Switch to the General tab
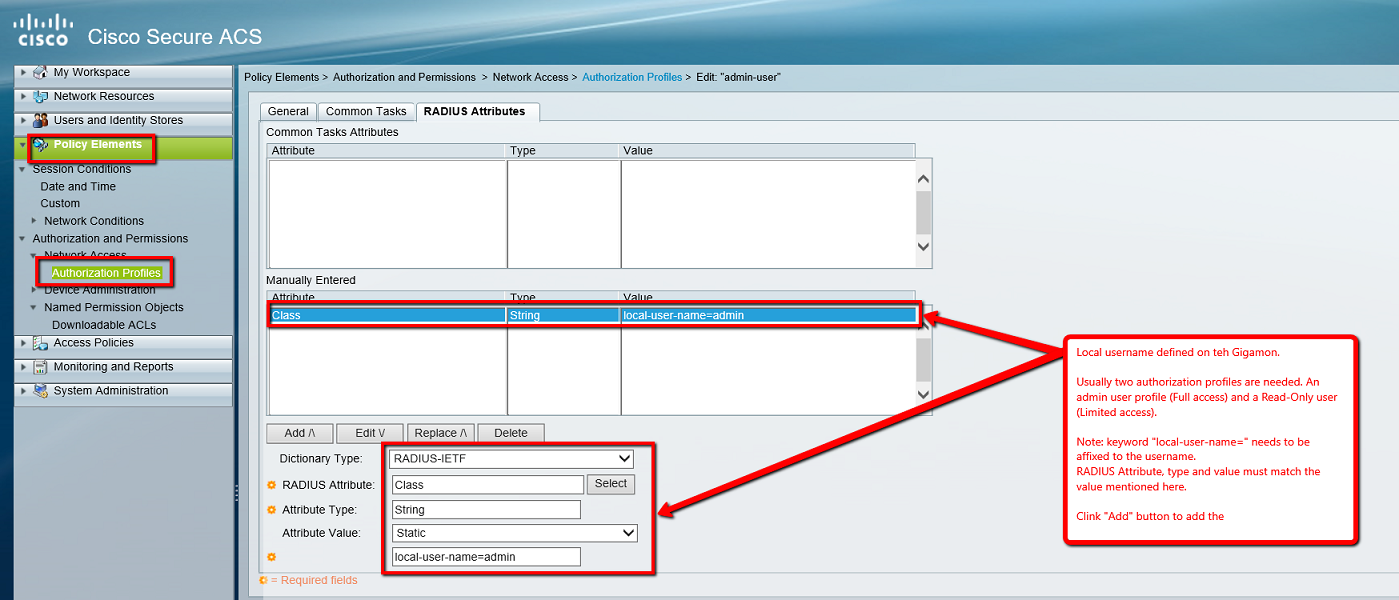1399x600 pixels. point(288,111)
